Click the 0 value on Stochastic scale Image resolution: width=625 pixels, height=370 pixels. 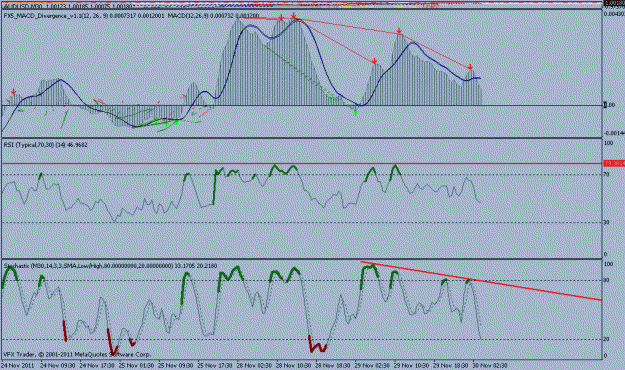click(605, 356)
